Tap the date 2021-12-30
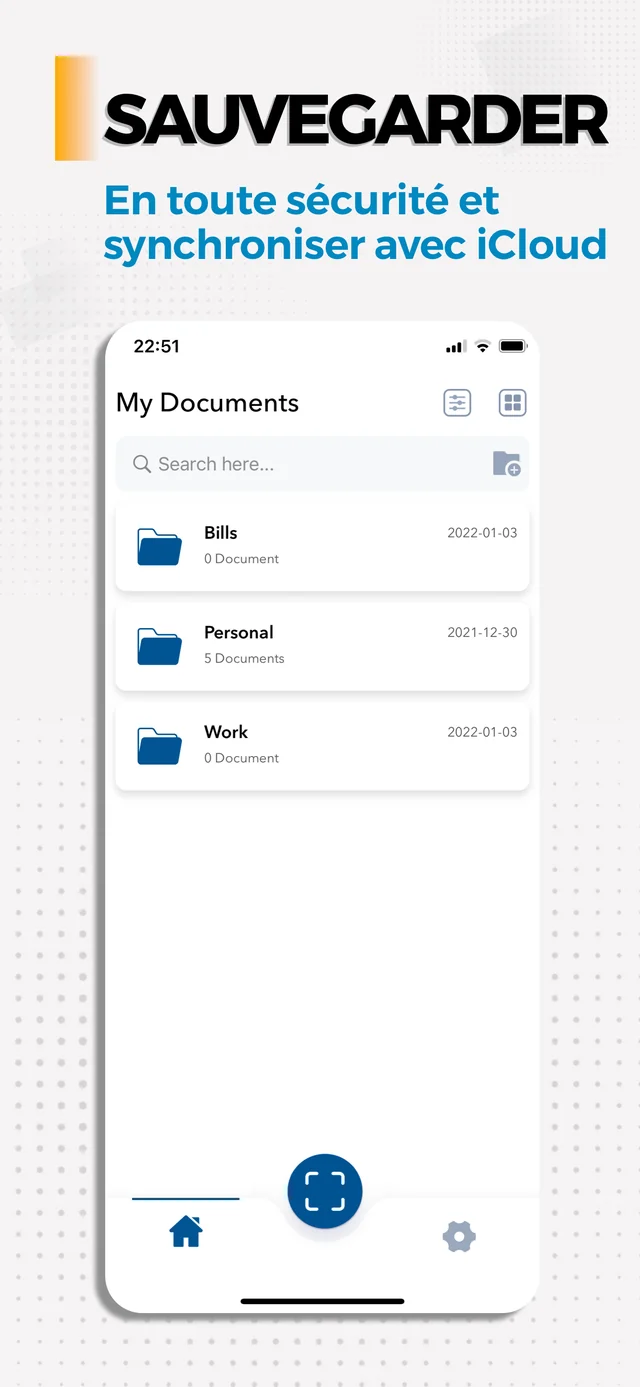Image resolution: width=640 pixels, height=1387 pixels. click(x=482, y=633)
